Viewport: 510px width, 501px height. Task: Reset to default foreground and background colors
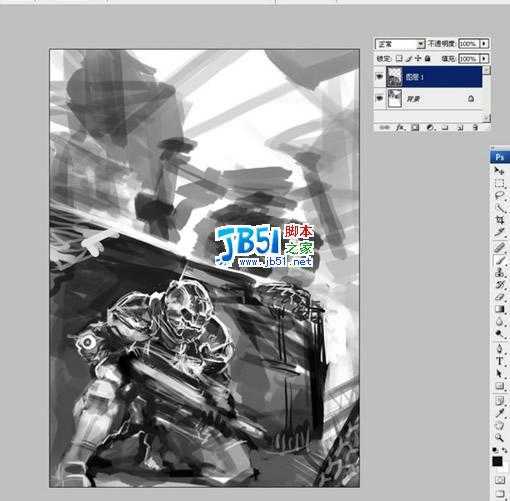[495, 450]
